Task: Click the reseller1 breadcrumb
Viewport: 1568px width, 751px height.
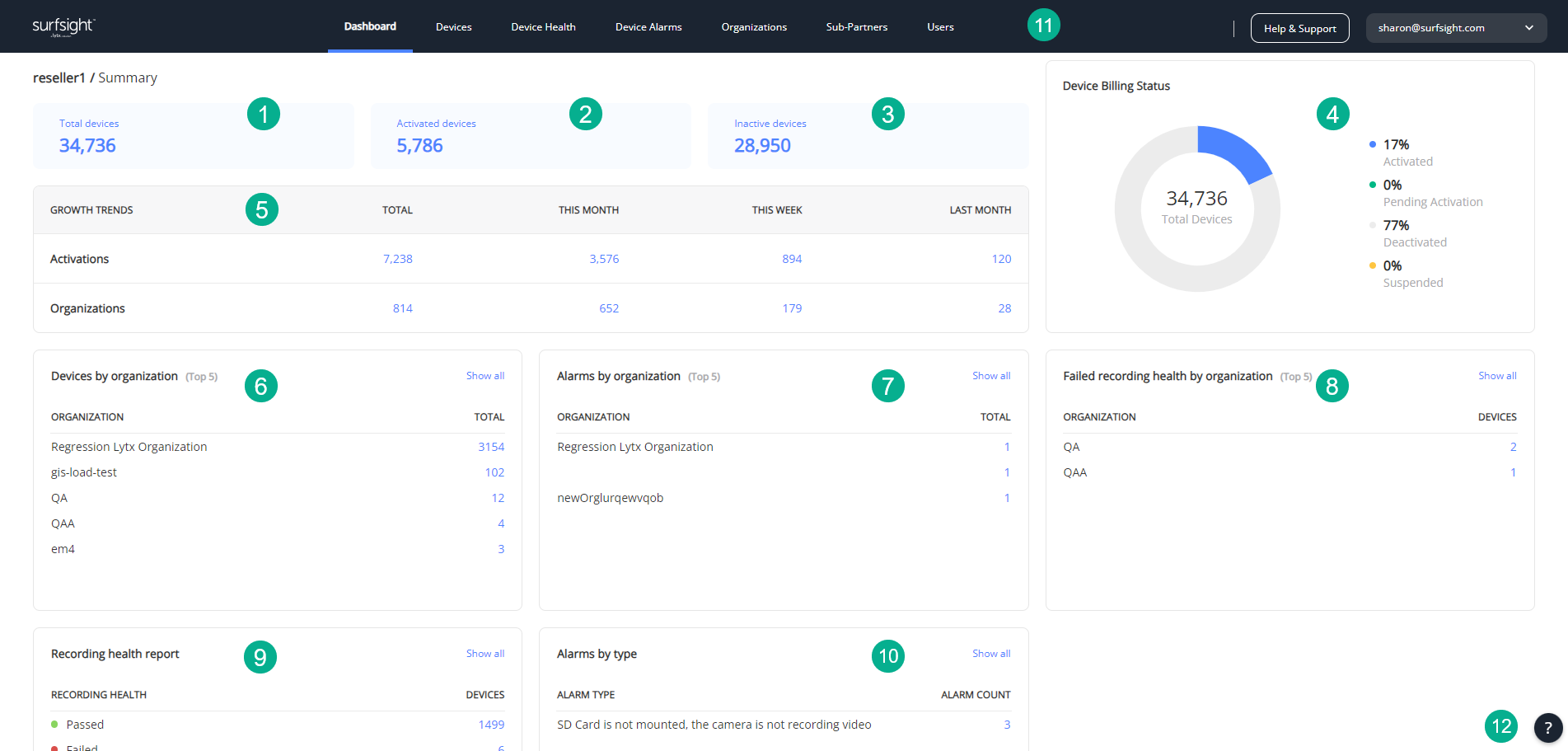Action: (x=59, y=77)
